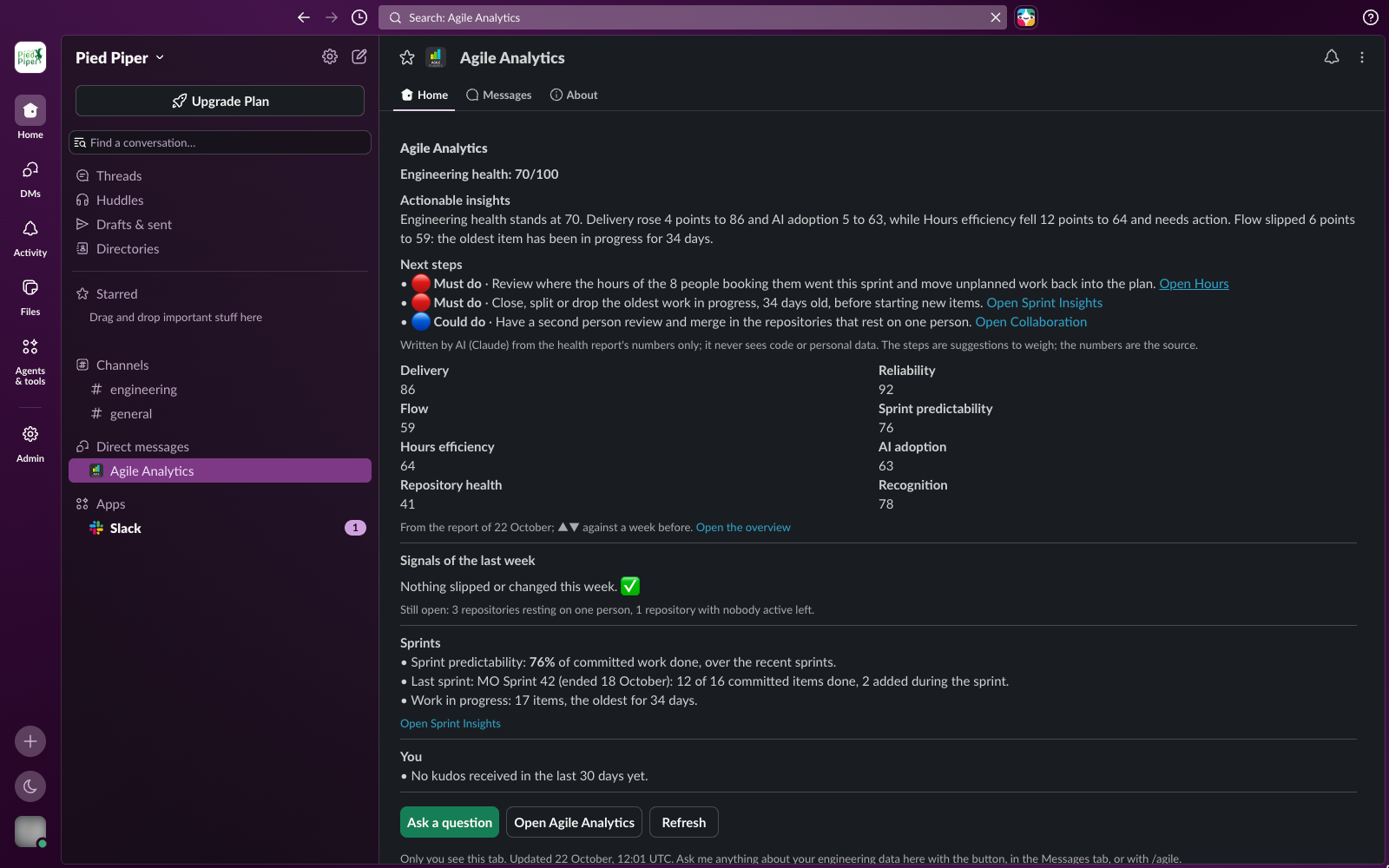Toggle the moon dark mode icon
Viewport: 1389px width, 868px height.
[x=30, y=786]
